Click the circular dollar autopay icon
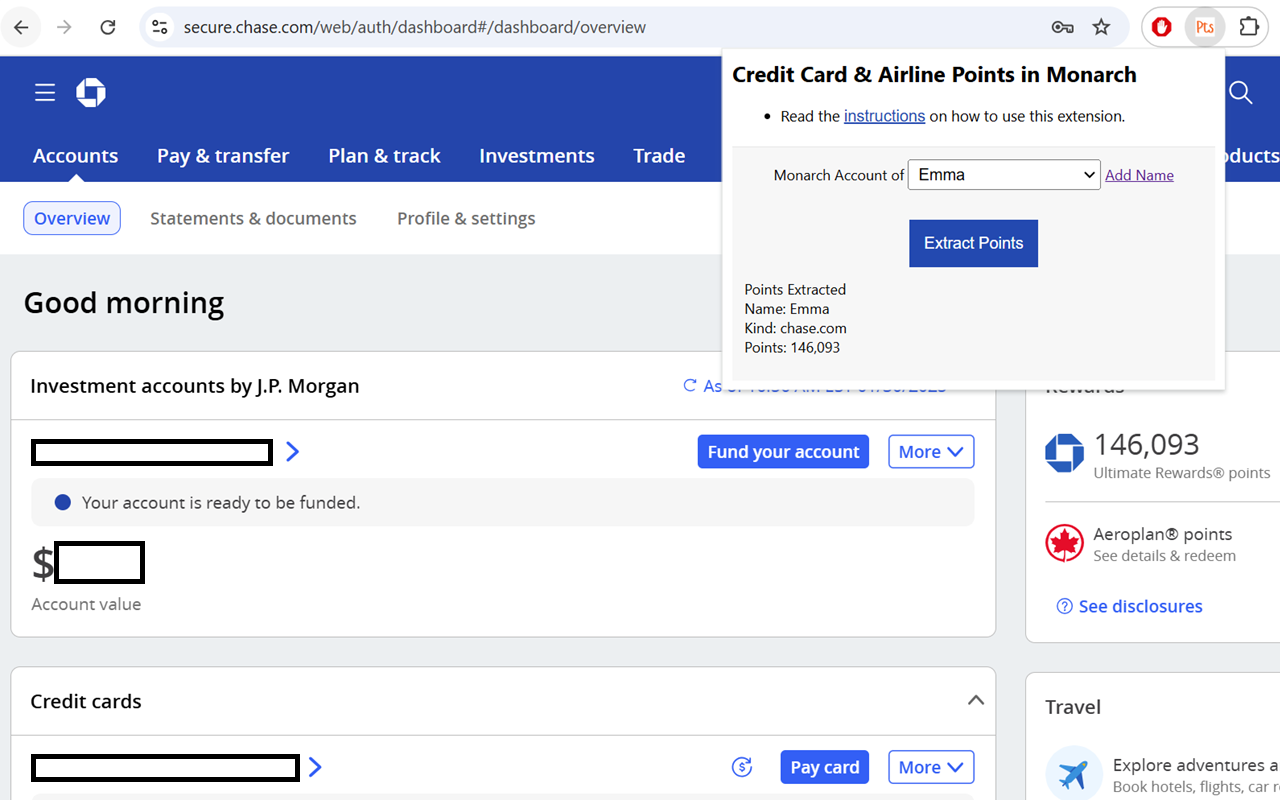This screenshot has height=800, width=1280. (x=742, y=767)
